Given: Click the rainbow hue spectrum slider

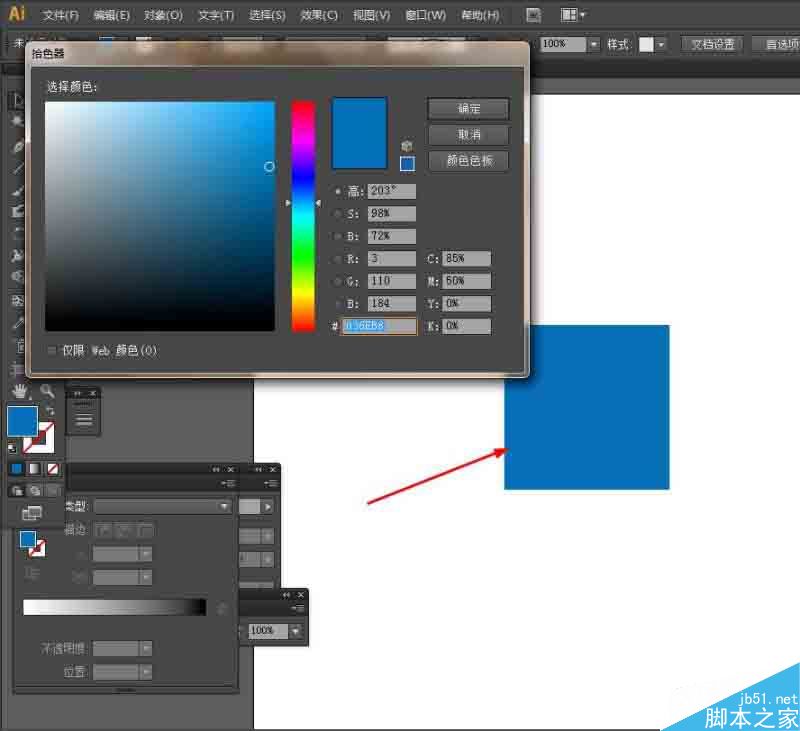Looking at the screenshot, I should coord(303,216).
